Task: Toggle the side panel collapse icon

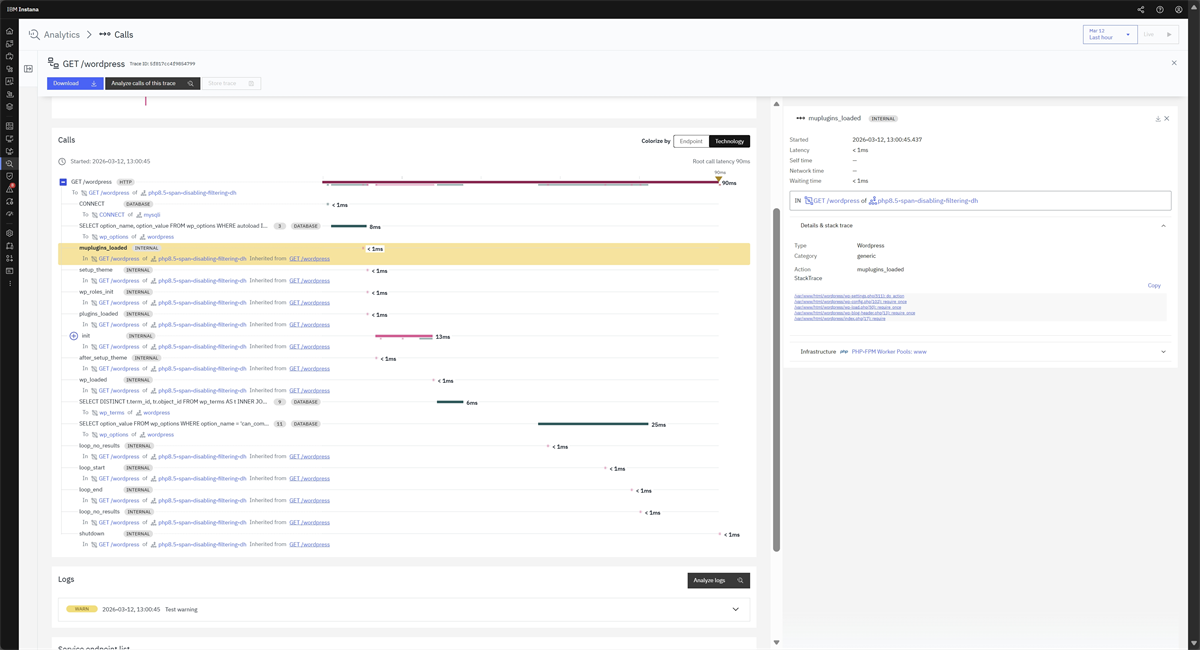Action: (29, 69)
